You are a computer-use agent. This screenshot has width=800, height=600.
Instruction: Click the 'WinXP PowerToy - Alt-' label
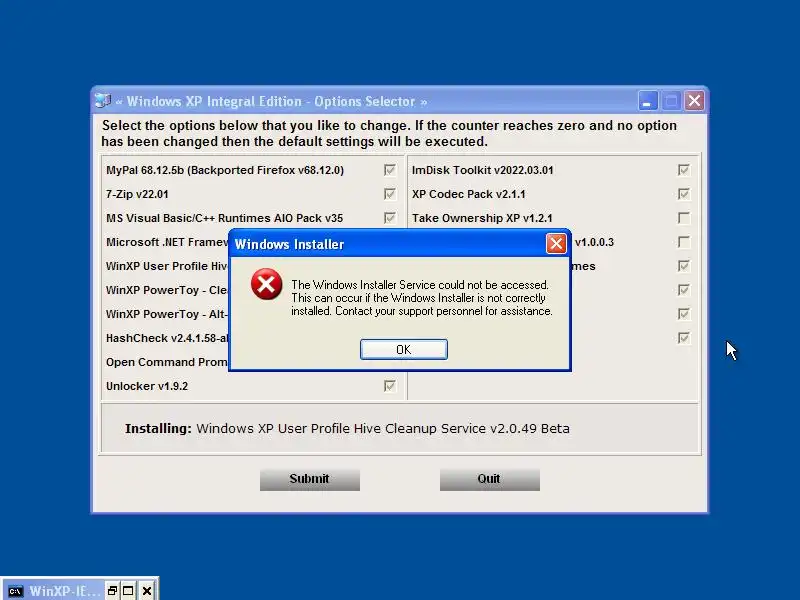[x=167, y=314]
